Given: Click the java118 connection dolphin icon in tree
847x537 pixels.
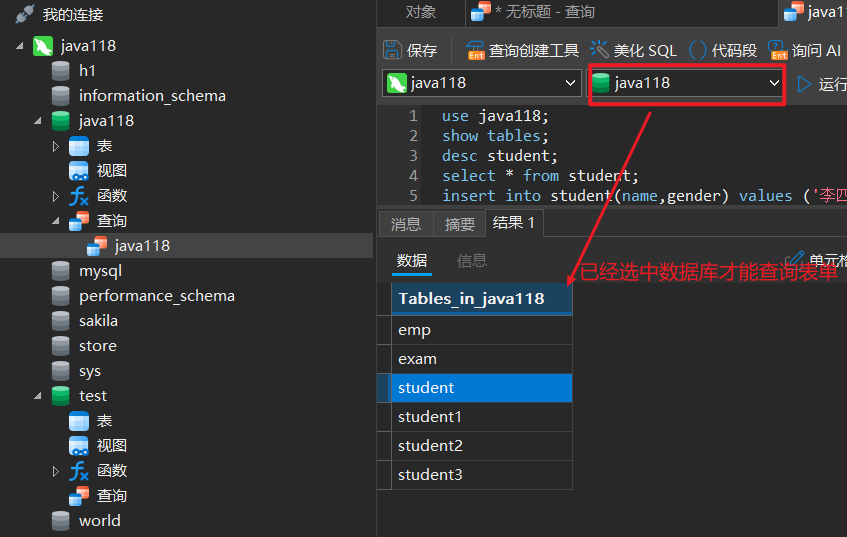Looking at the screenshot, I should point(43,46).
